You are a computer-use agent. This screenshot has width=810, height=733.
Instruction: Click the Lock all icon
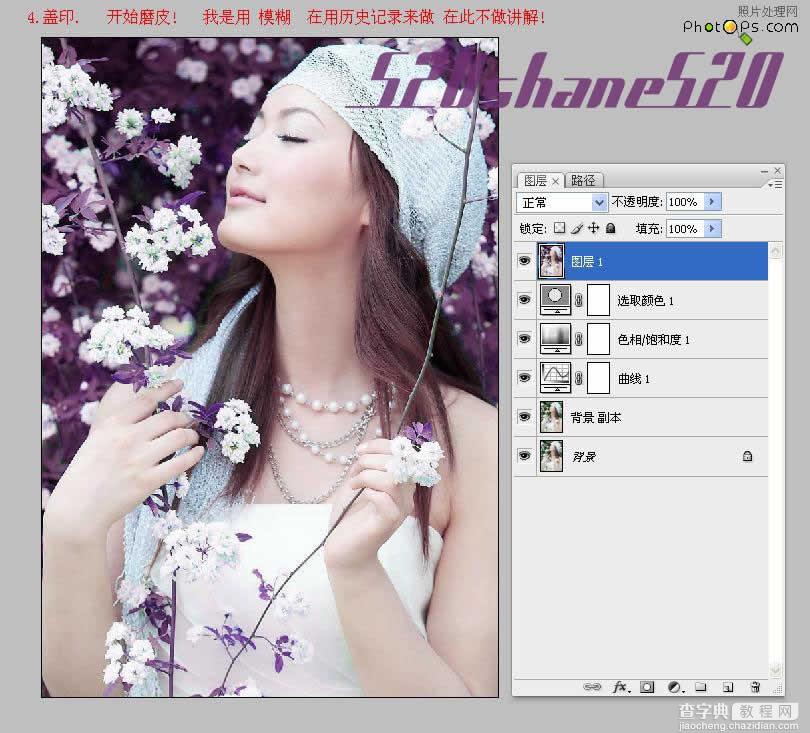(x=608, y=228)
